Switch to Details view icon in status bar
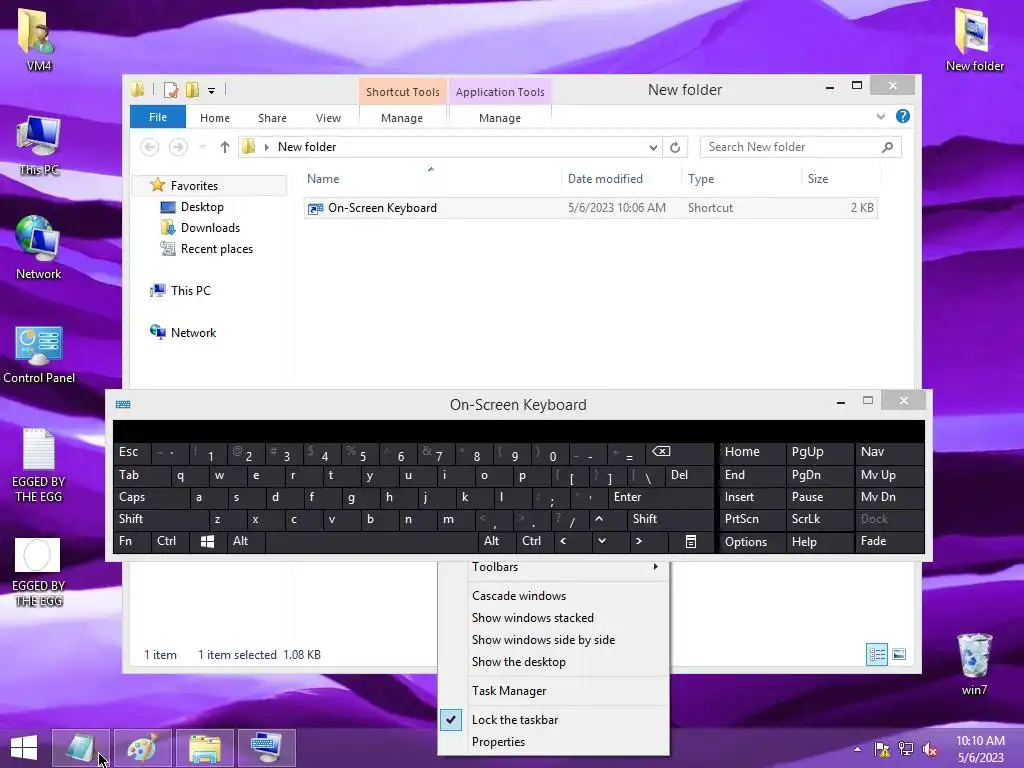The width and height of the screenshot is (1024, 768). (876, 654)
